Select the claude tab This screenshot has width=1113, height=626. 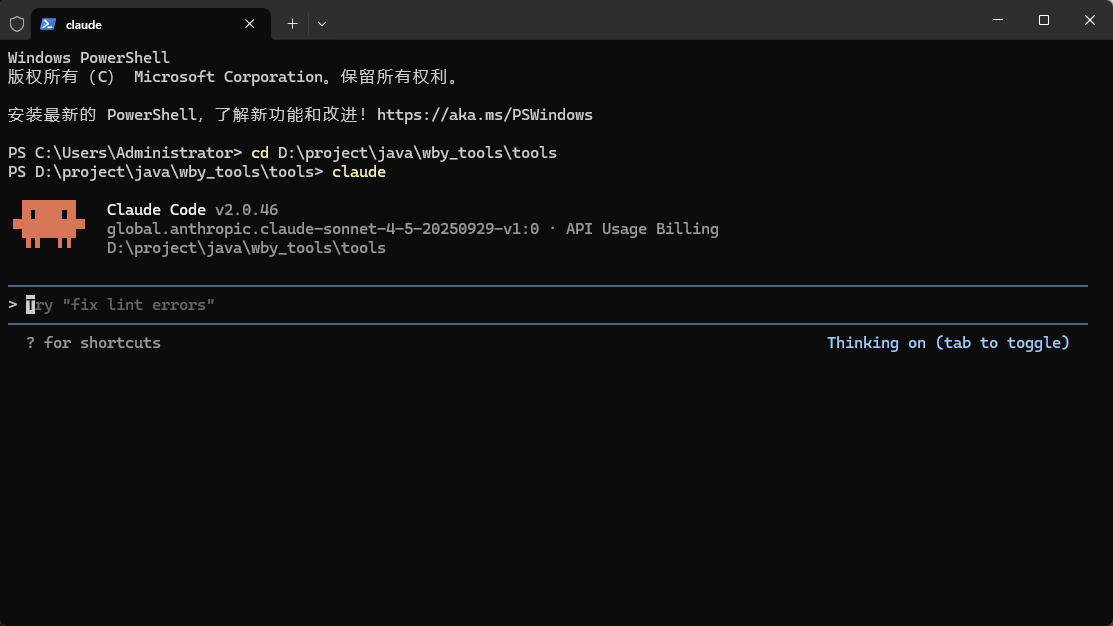pyautogui.click(x=140, y=24)
